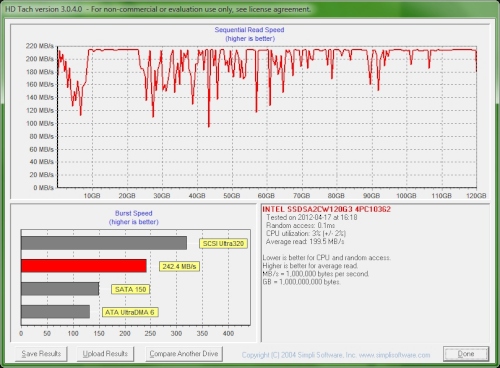
Task: Click the 'CPU utilization: 3%' line
Action: click(306, 233)
